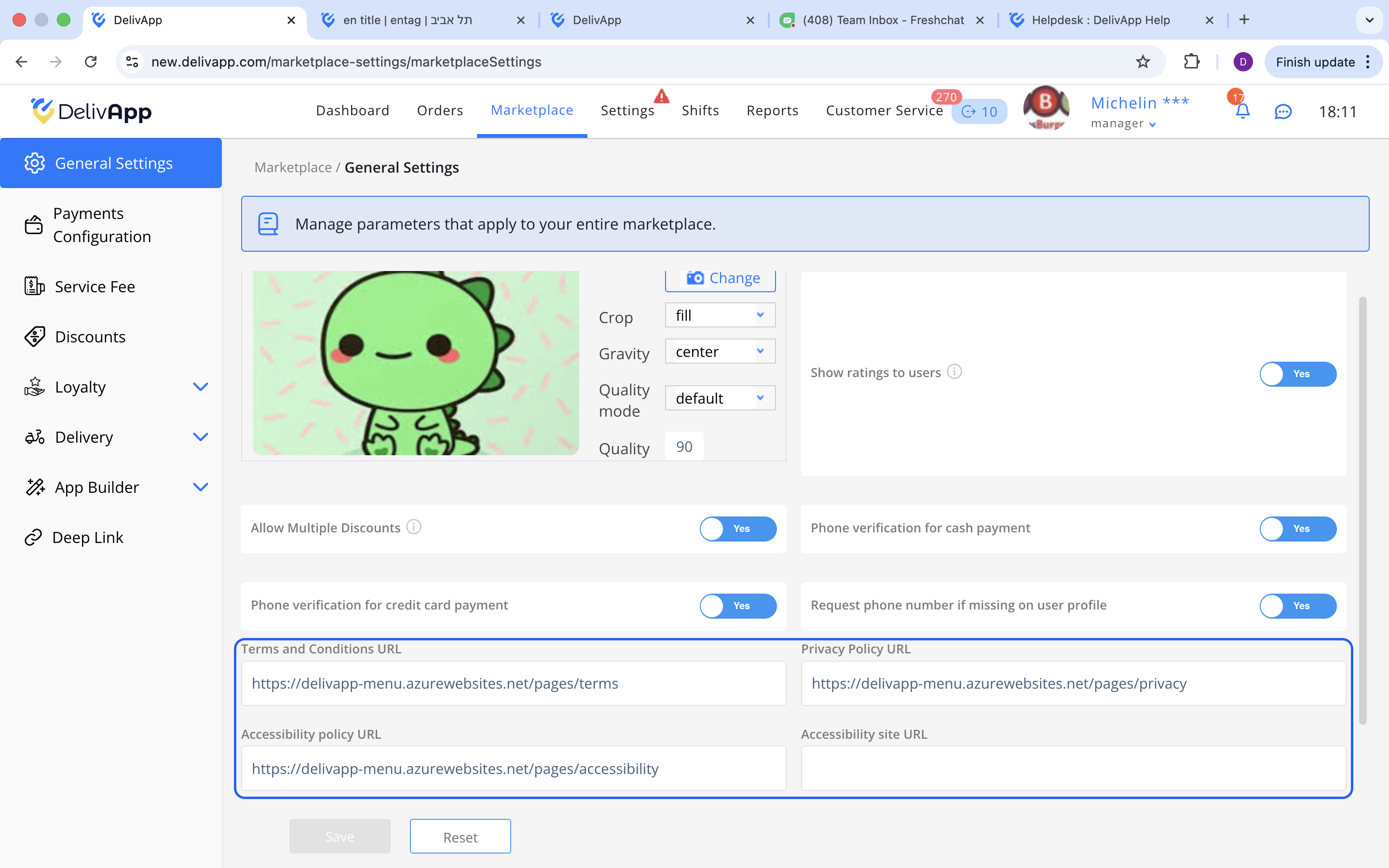Click the notification bell icon

[x=1242, y=111]
